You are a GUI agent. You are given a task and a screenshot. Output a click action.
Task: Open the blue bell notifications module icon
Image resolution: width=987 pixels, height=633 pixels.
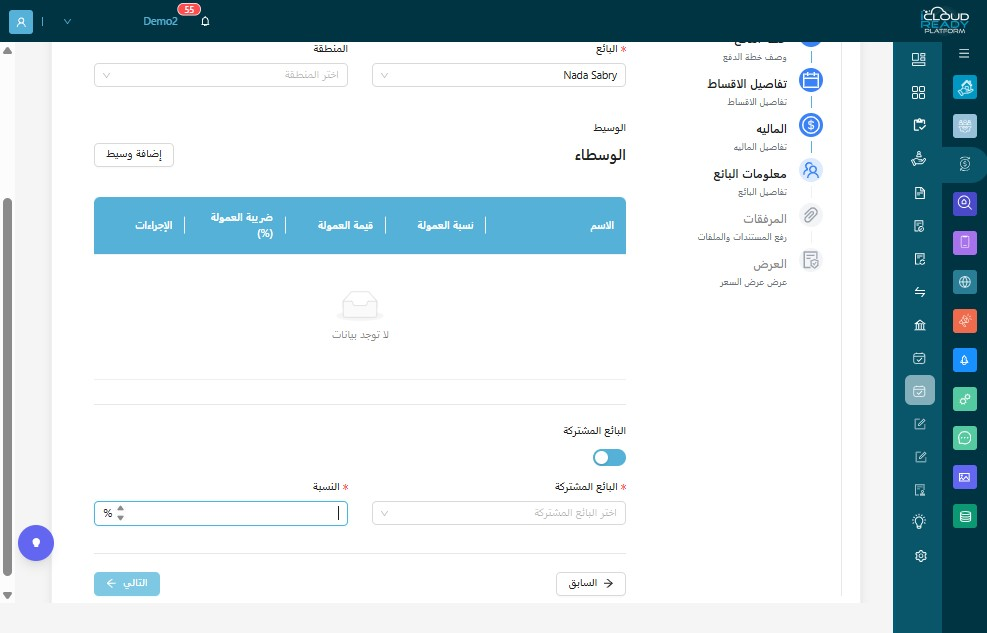[964, 360]
